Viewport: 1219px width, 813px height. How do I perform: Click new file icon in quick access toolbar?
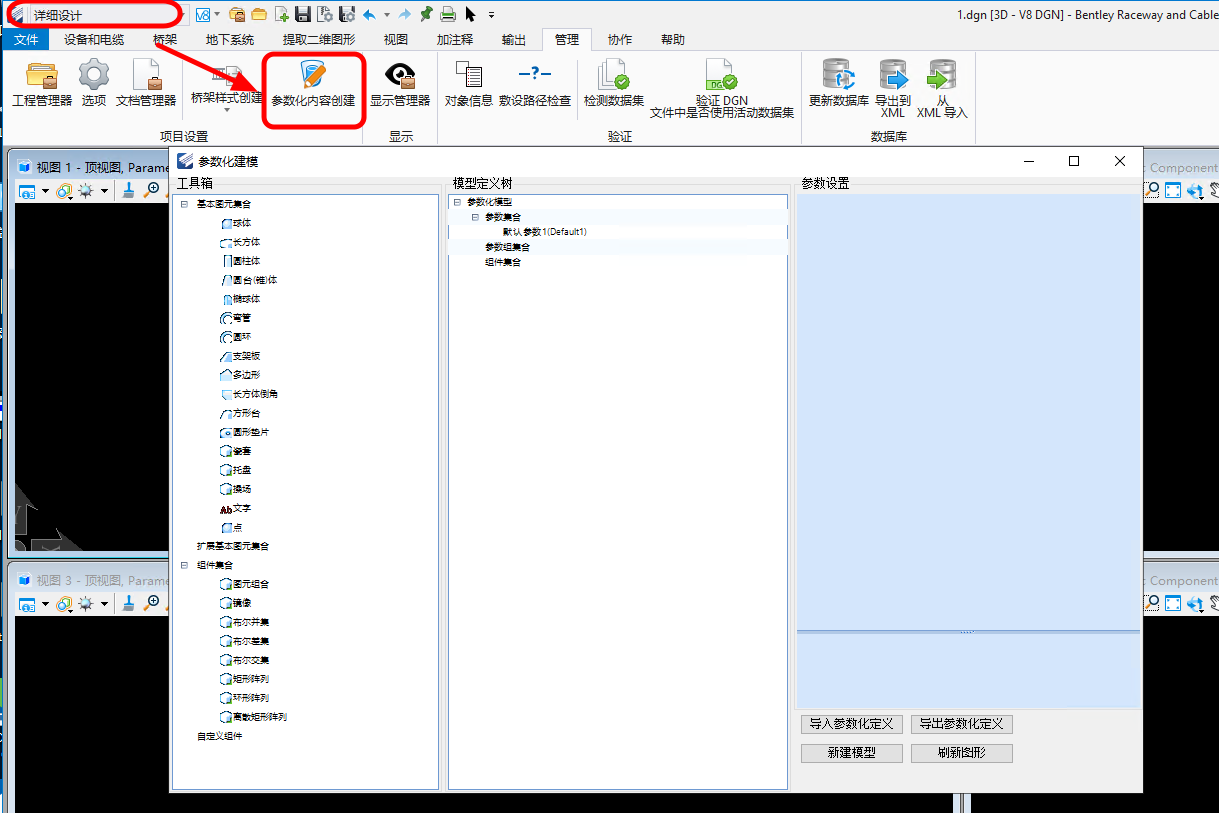282,14
